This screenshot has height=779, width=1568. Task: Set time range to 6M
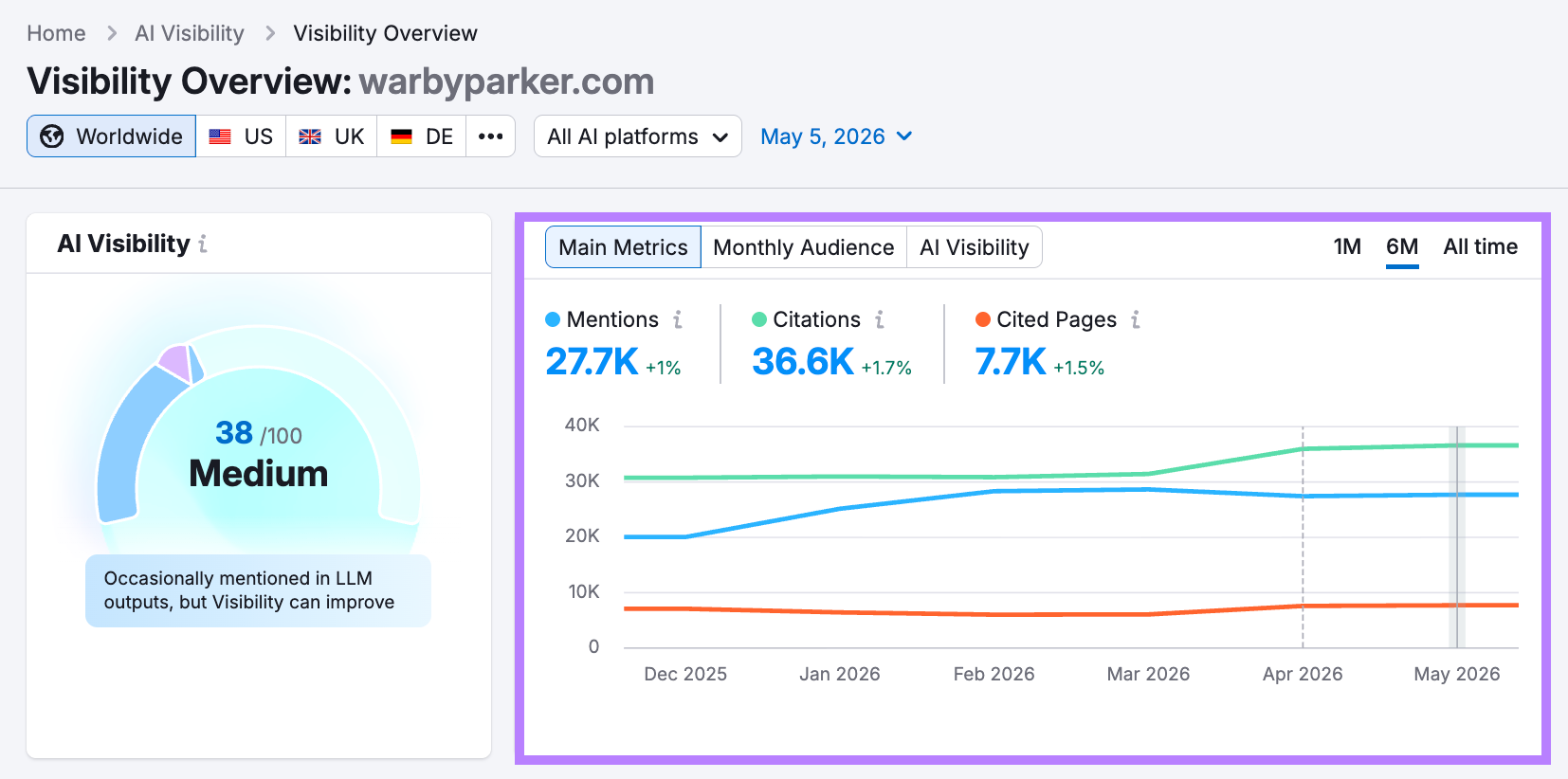pyautogui.click(x=1402, y=246)
